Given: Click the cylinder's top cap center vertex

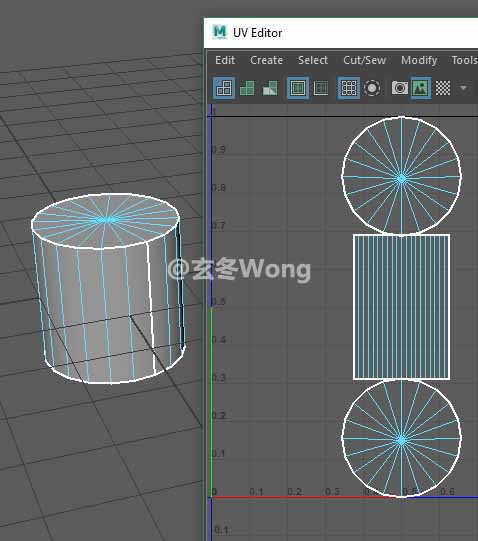Looking at the screenshot, I should click(107, 220).
